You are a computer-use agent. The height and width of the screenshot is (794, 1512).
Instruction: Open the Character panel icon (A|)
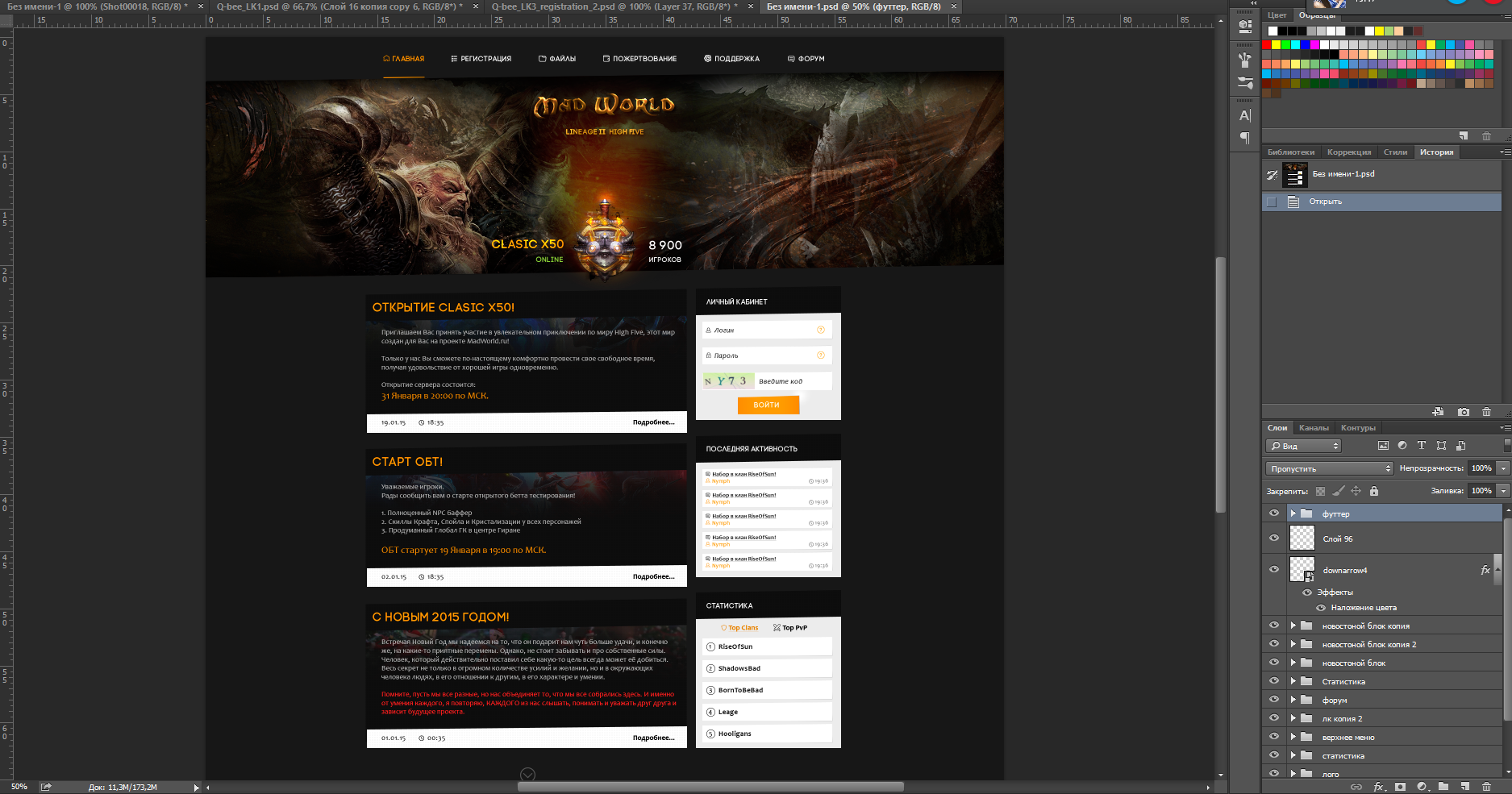pyautogui.click(x=1245, y=115)
